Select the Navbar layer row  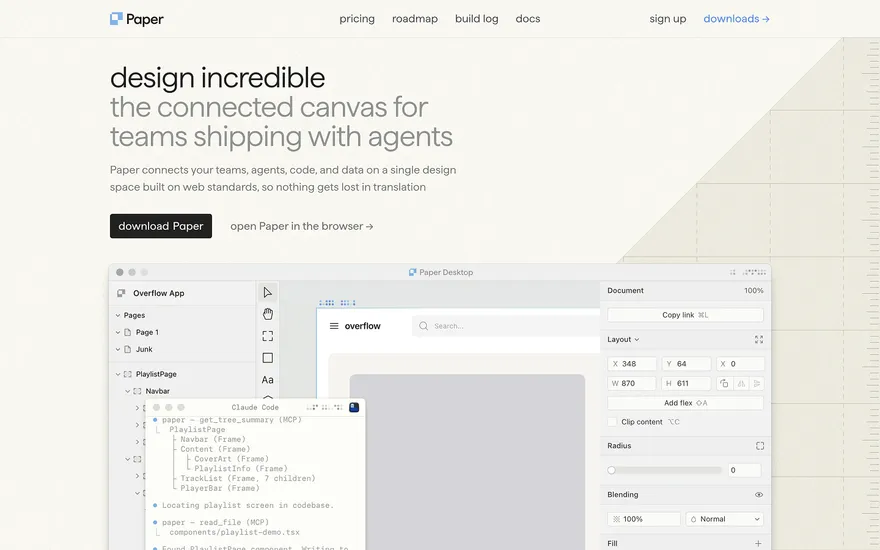pos(182,391)
